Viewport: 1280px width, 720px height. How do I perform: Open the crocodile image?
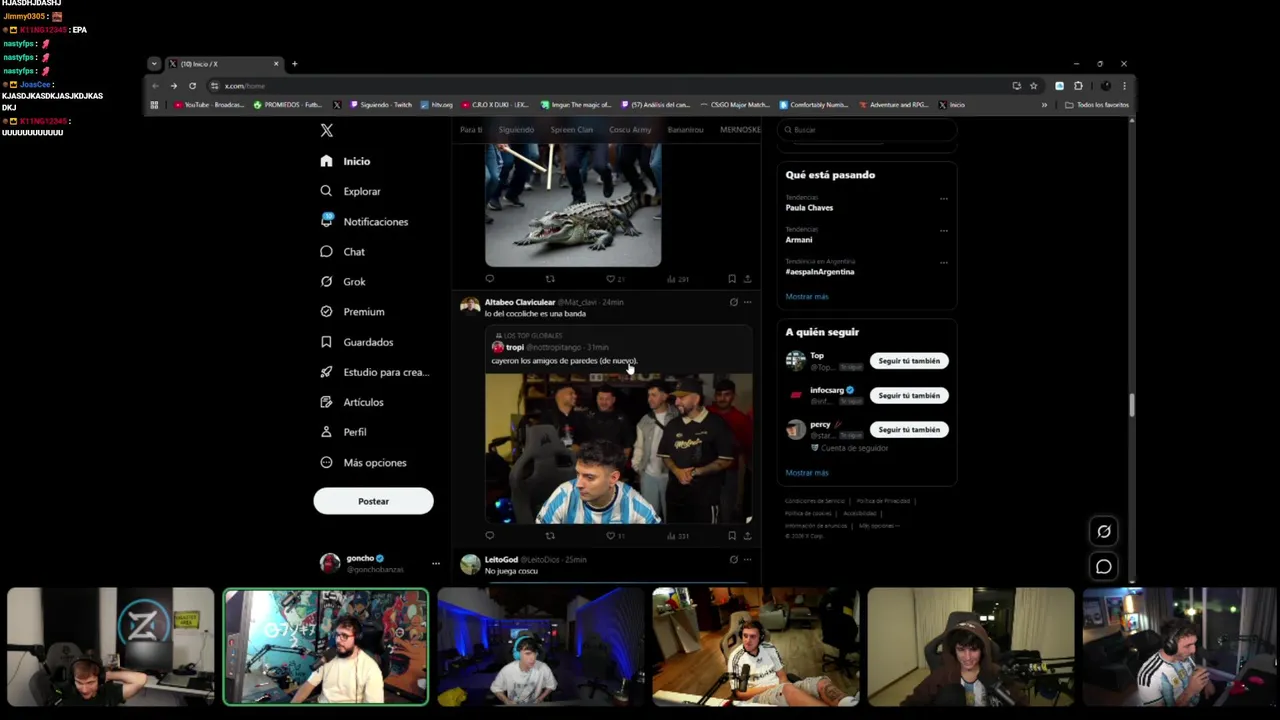[573, 205]
